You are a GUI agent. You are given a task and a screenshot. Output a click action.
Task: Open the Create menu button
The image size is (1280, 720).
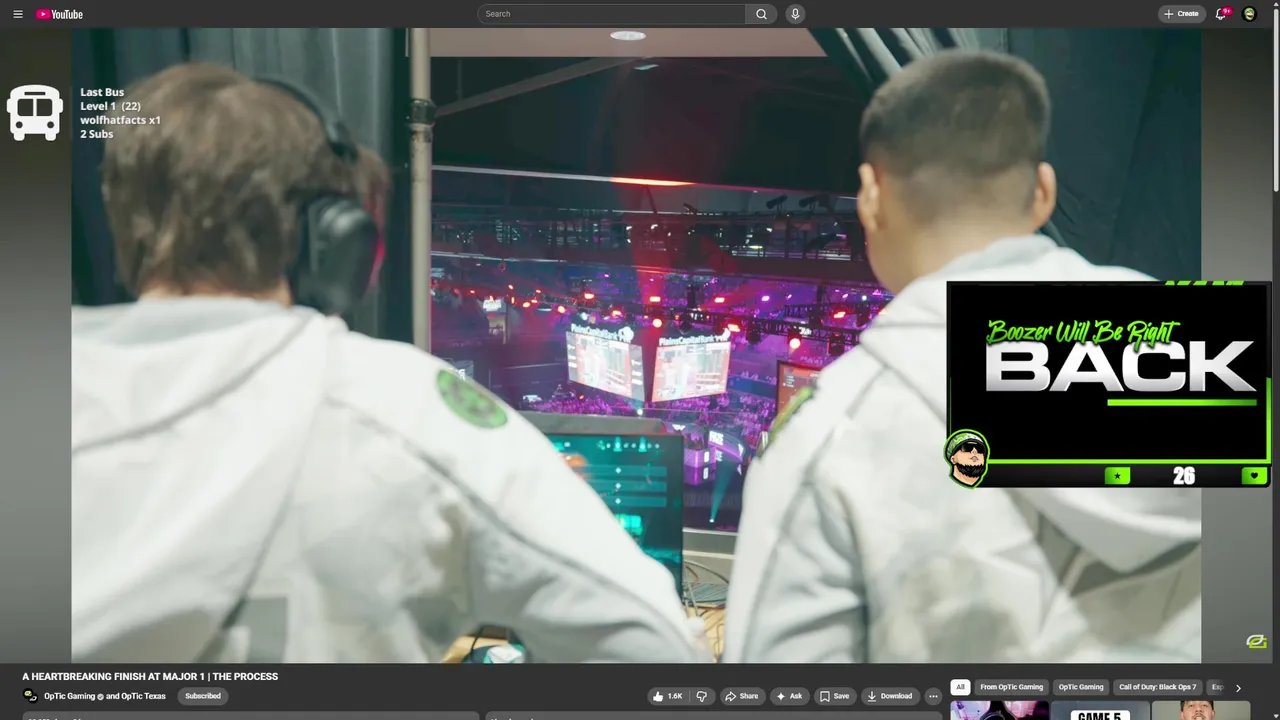[x=1181, y=14]
